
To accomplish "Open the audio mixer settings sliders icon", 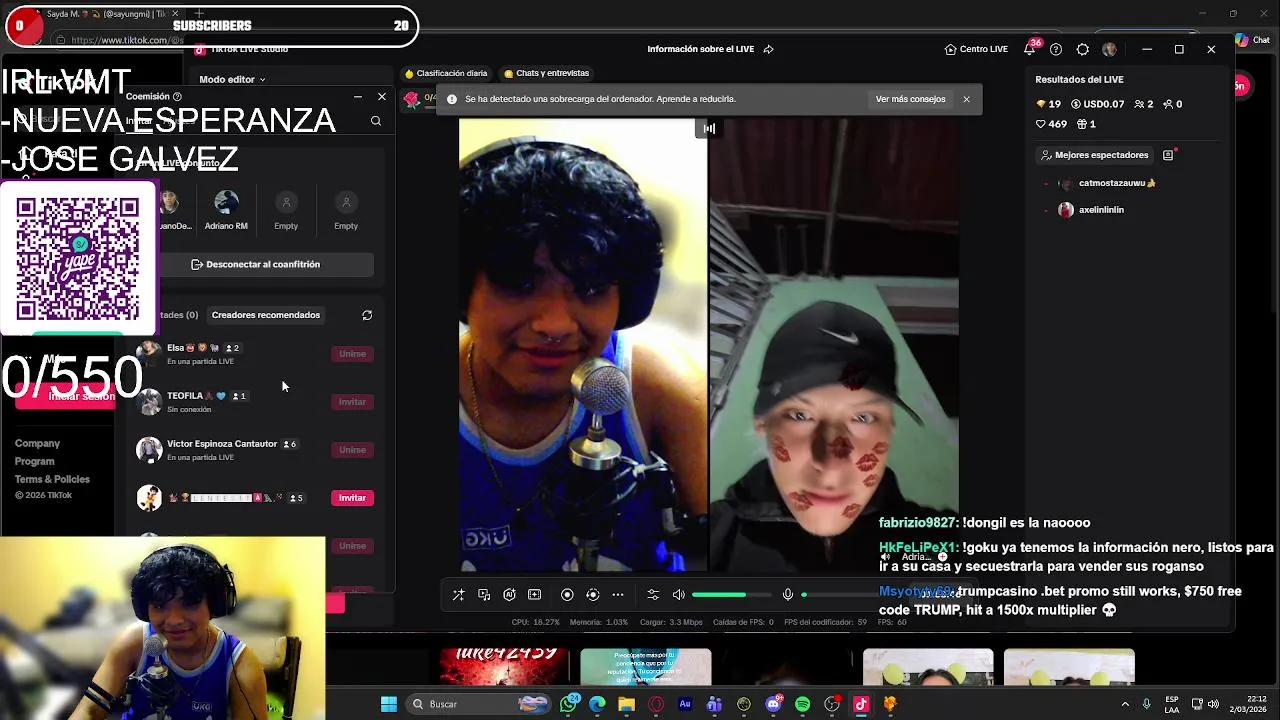I will click(653, 595).
